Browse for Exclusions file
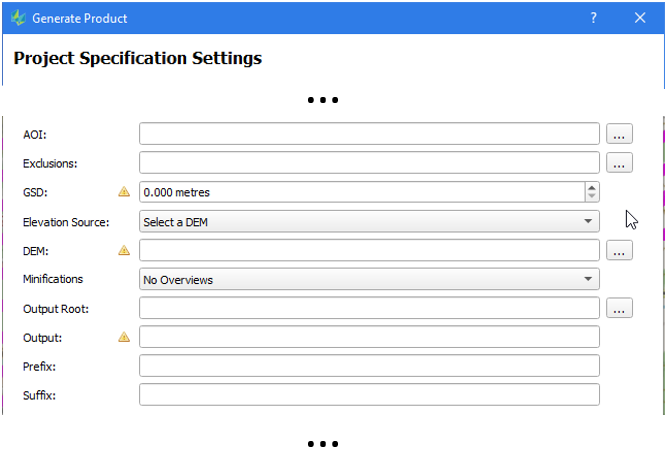This screenshot has width=667, height=472. (x=619, y=163)
